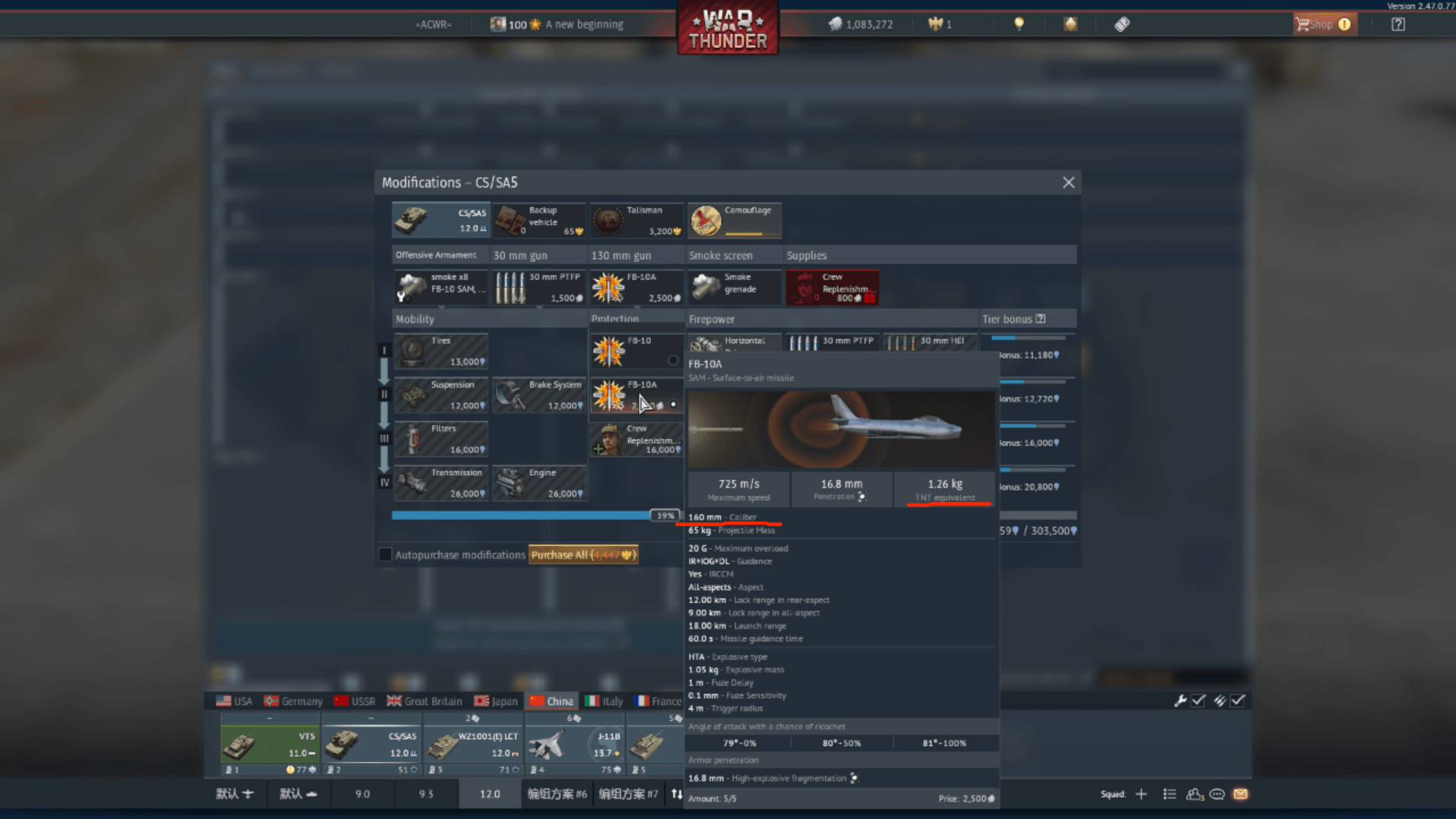Screen dimensions: 1456x819
Task: Open the help question mark icon
Action: (1398, 24)
